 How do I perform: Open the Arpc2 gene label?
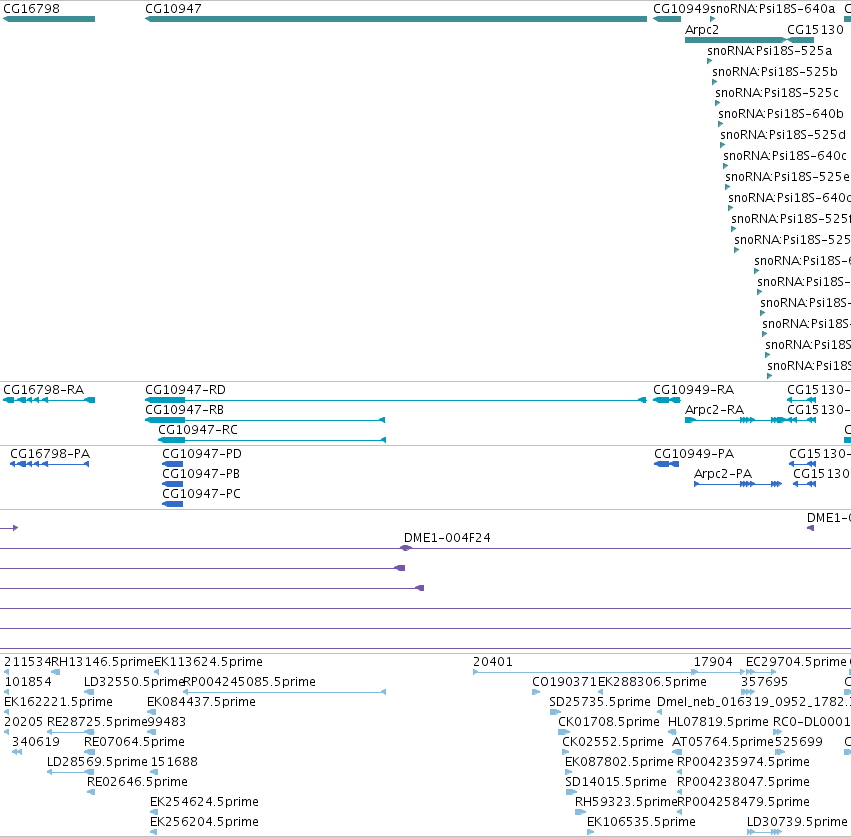[702, 30]
